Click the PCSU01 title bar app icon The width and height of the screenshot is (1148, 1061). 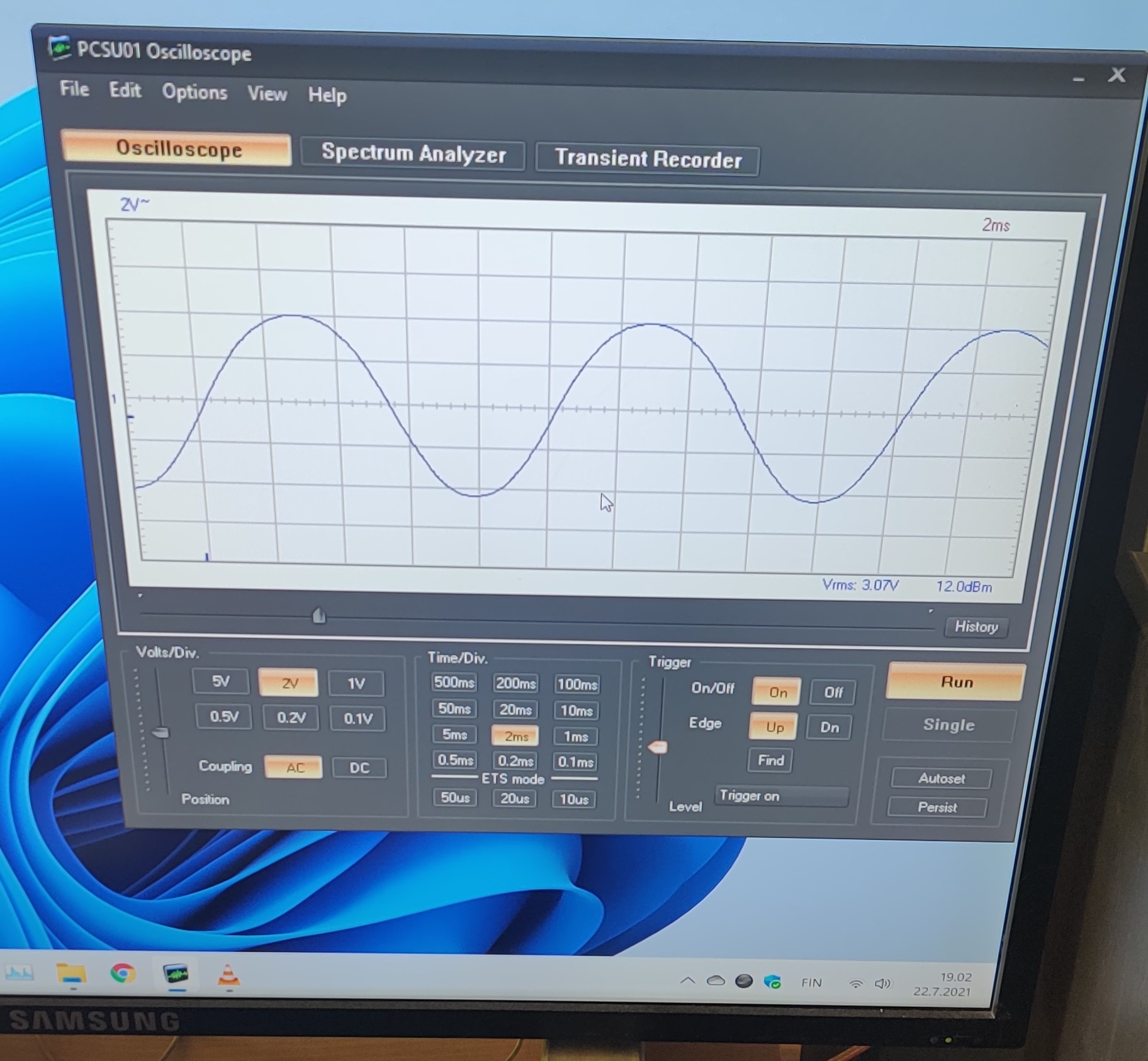(x=60, y=48)
